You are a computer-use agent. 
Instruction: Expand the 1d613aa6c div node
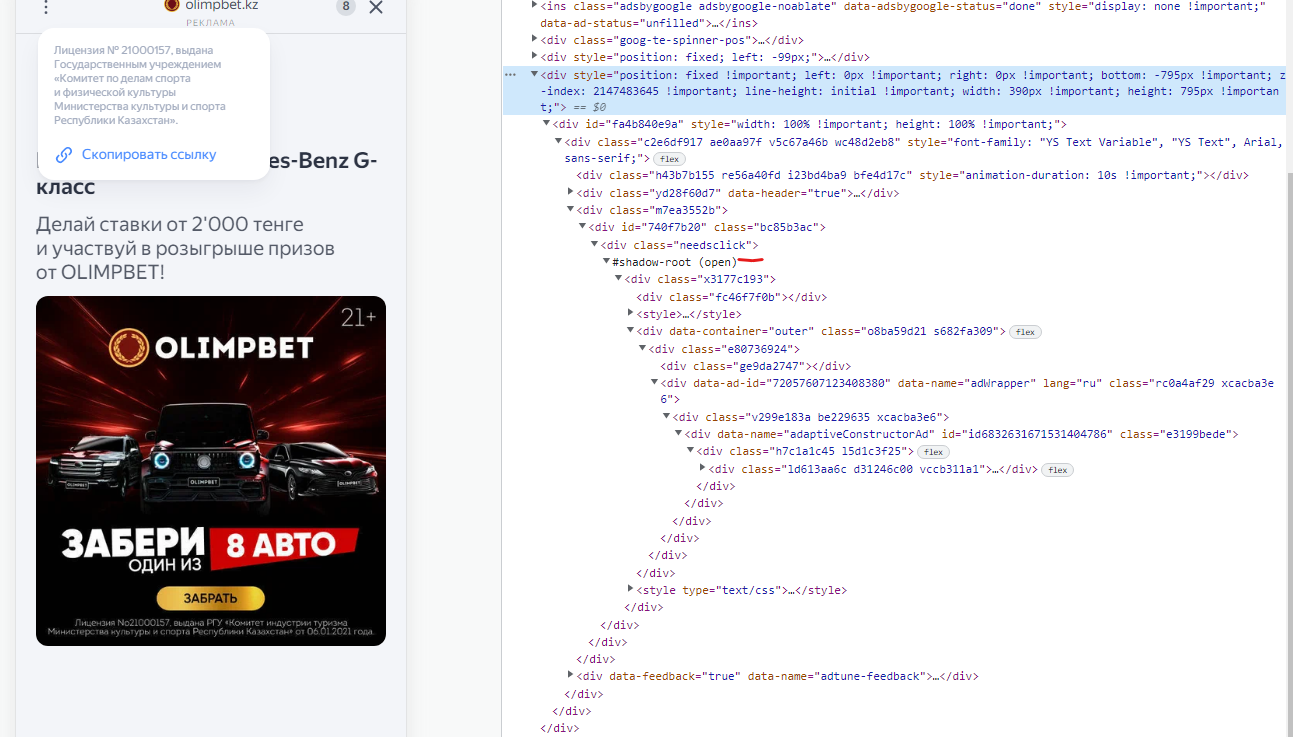tap(702, 469)
